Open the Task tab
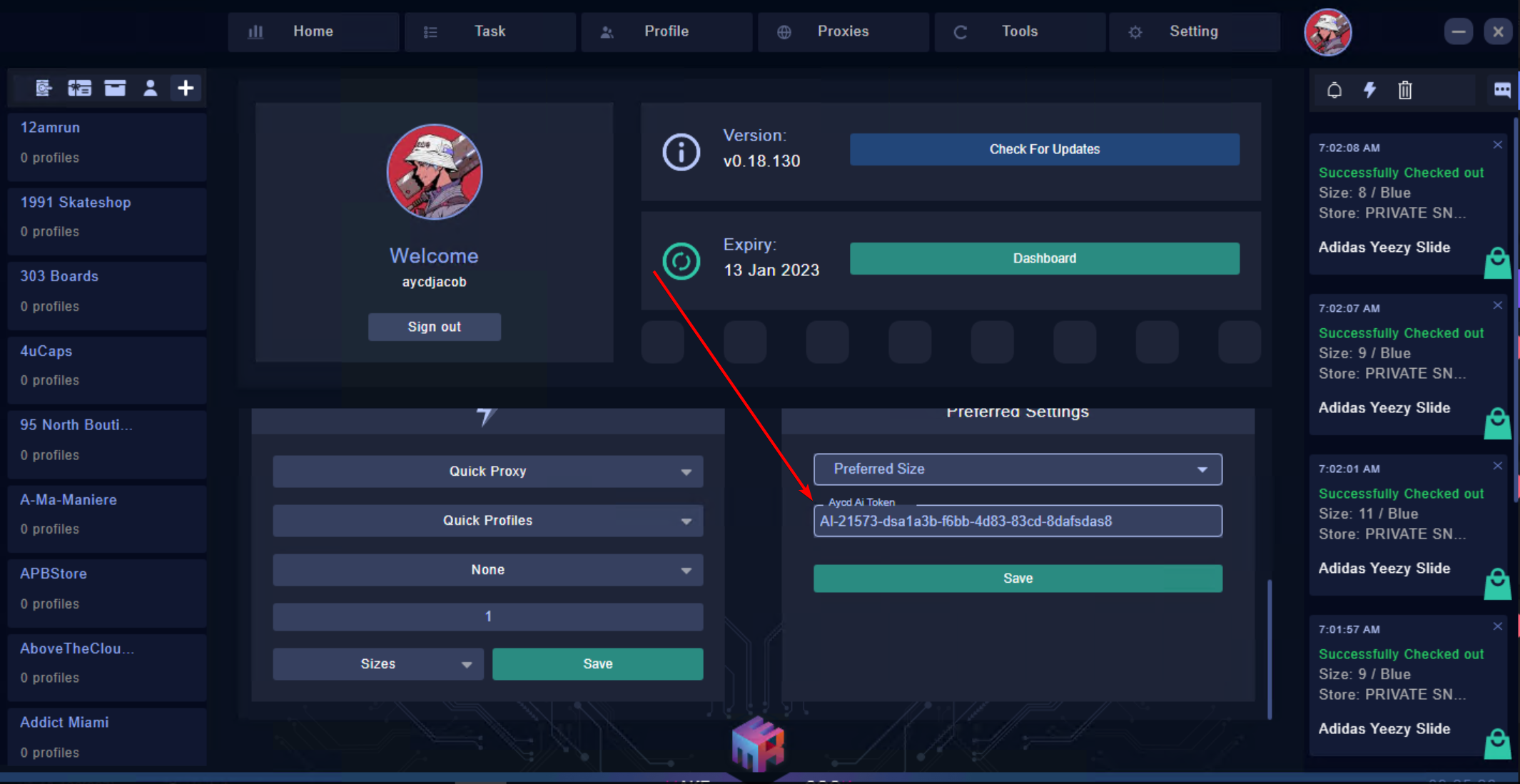1520x784 pixels. [490, 31]
